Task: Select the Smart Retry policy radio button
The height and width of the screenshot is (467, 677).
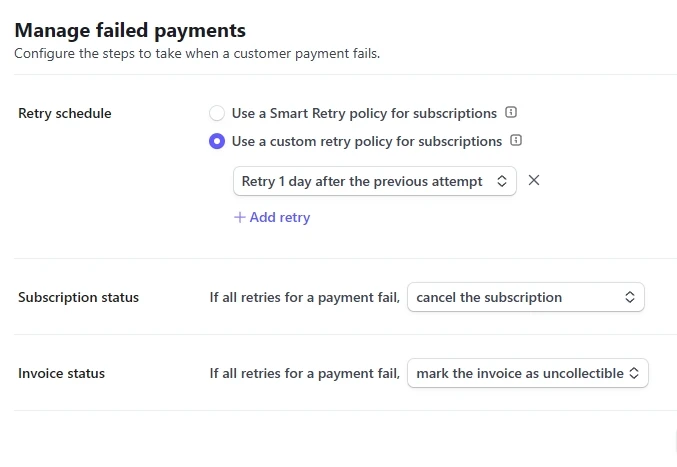Action: click(217, 114)
